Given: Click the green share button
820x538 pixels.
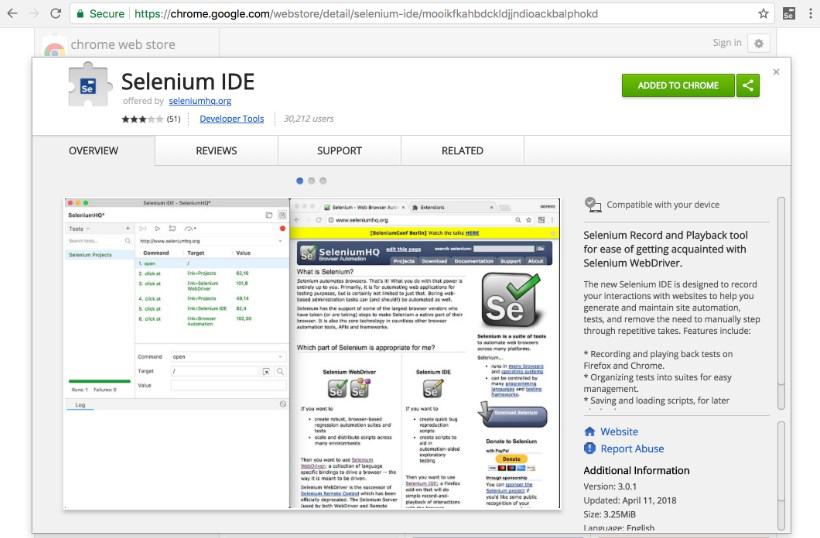Looking at the screenshot, I should click(x=748, y=85).
